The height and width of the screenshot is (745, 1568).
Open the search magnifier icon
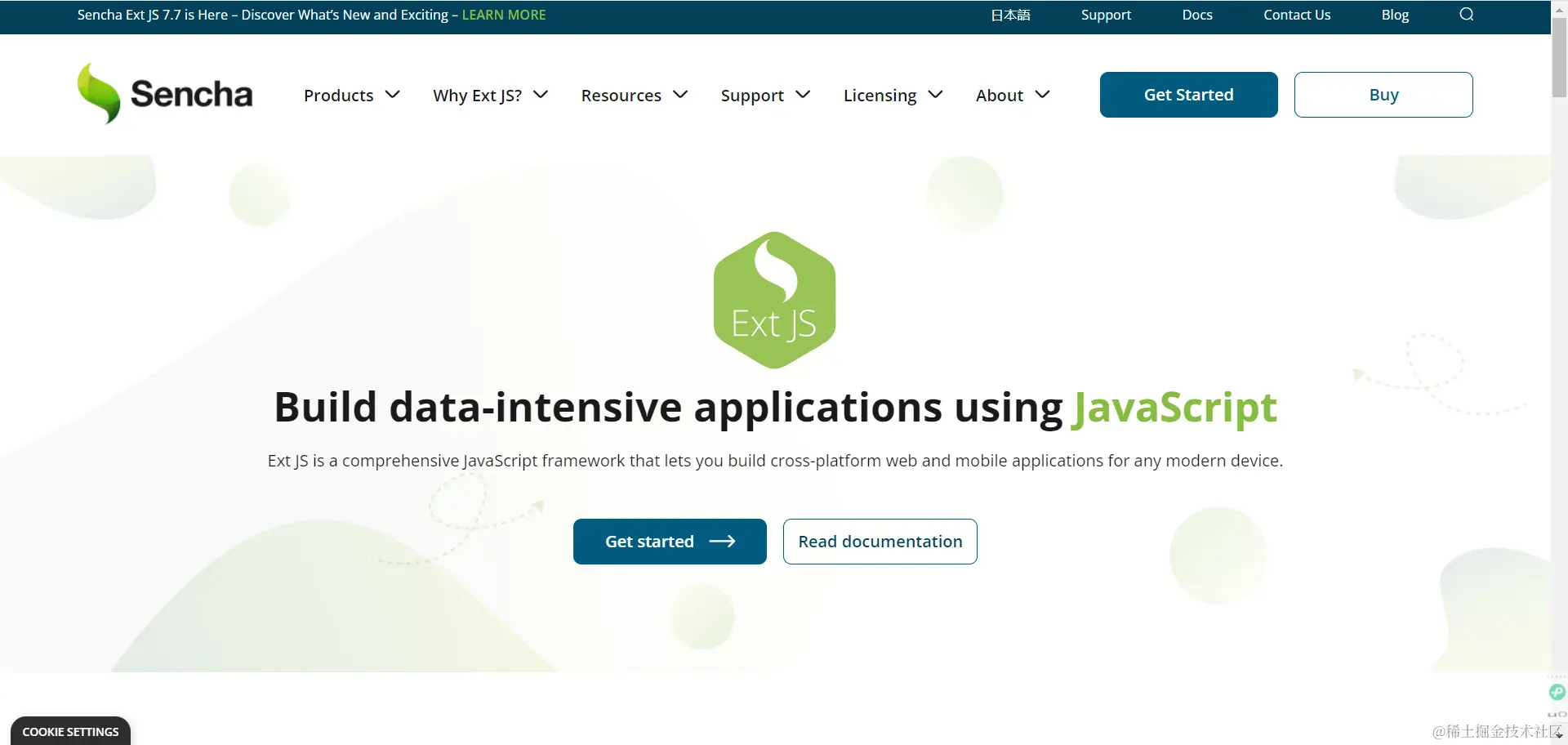tap(1467, 15)
